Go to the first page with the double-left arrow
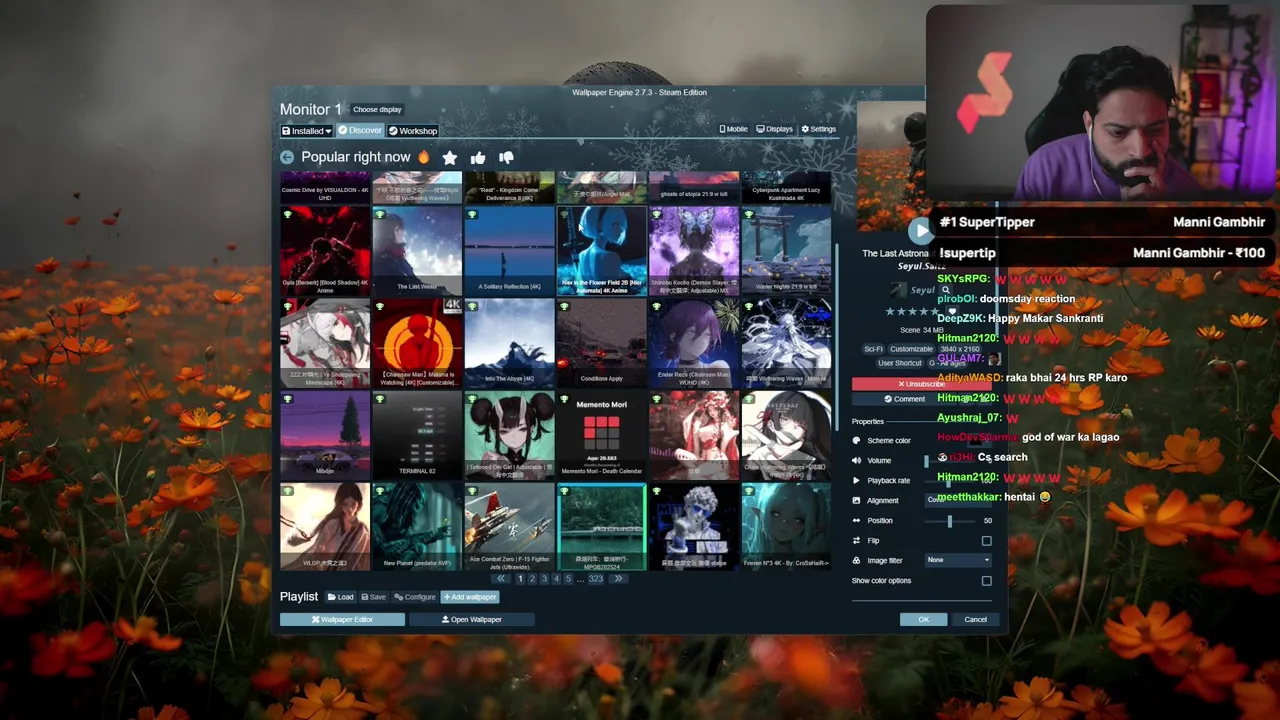1280x720 pixels. coord(501,579)
